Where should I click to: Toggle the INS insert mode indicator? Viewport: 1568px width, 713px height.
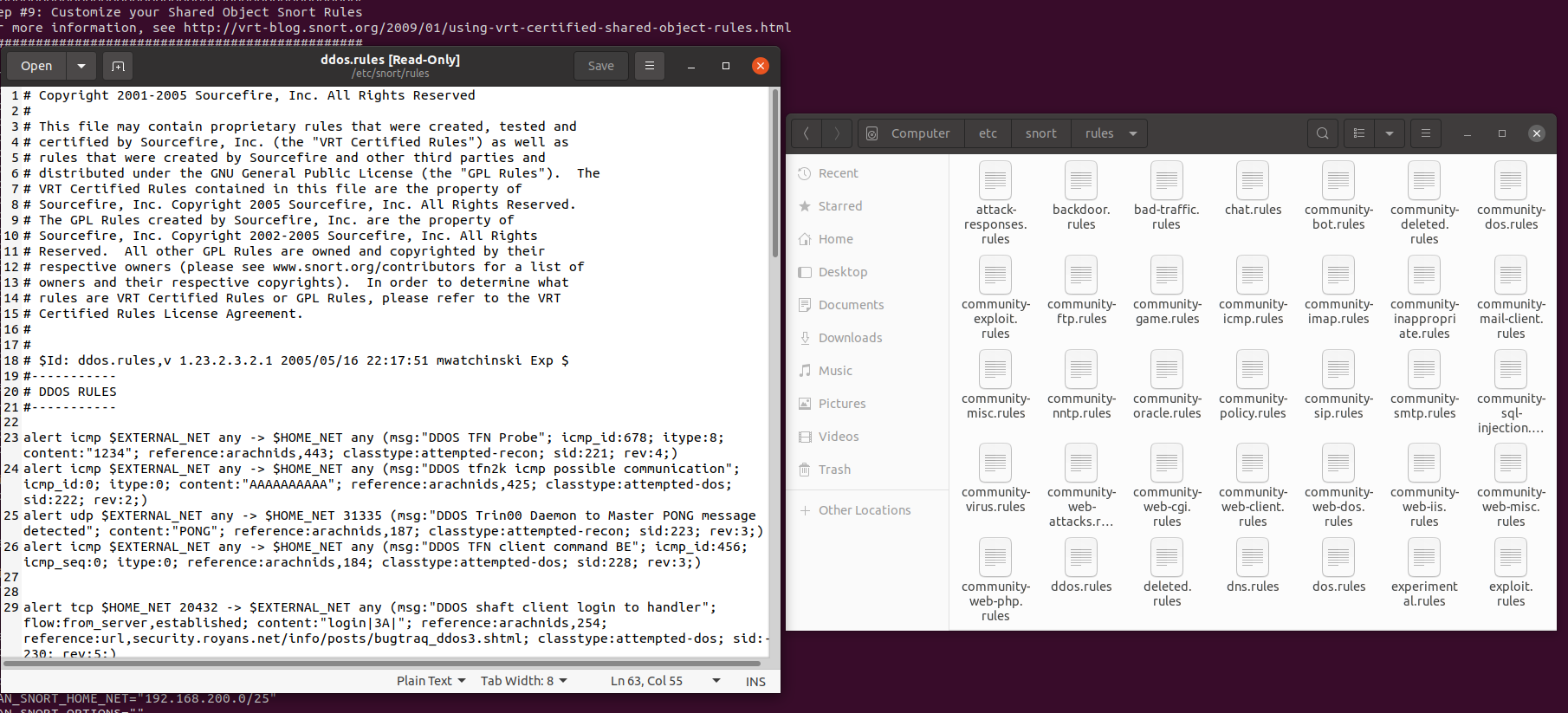(x=755, y=681)
